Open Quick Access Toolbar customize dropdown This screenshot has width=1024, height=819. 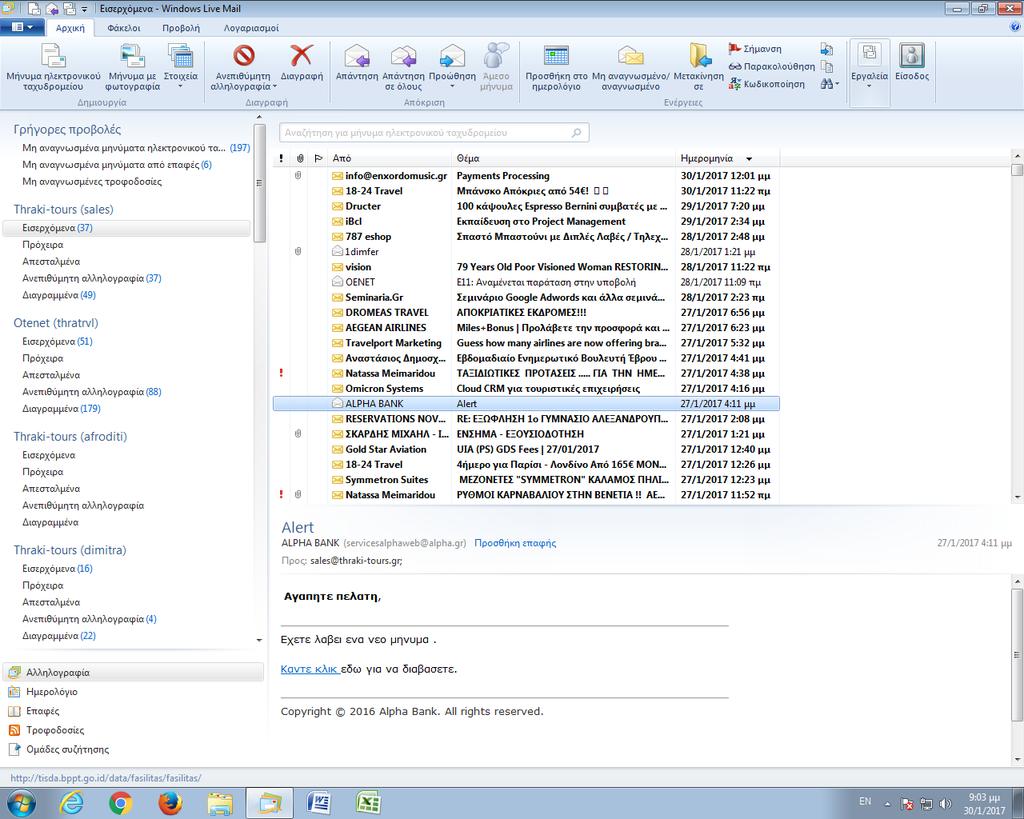tap(85, 9)
